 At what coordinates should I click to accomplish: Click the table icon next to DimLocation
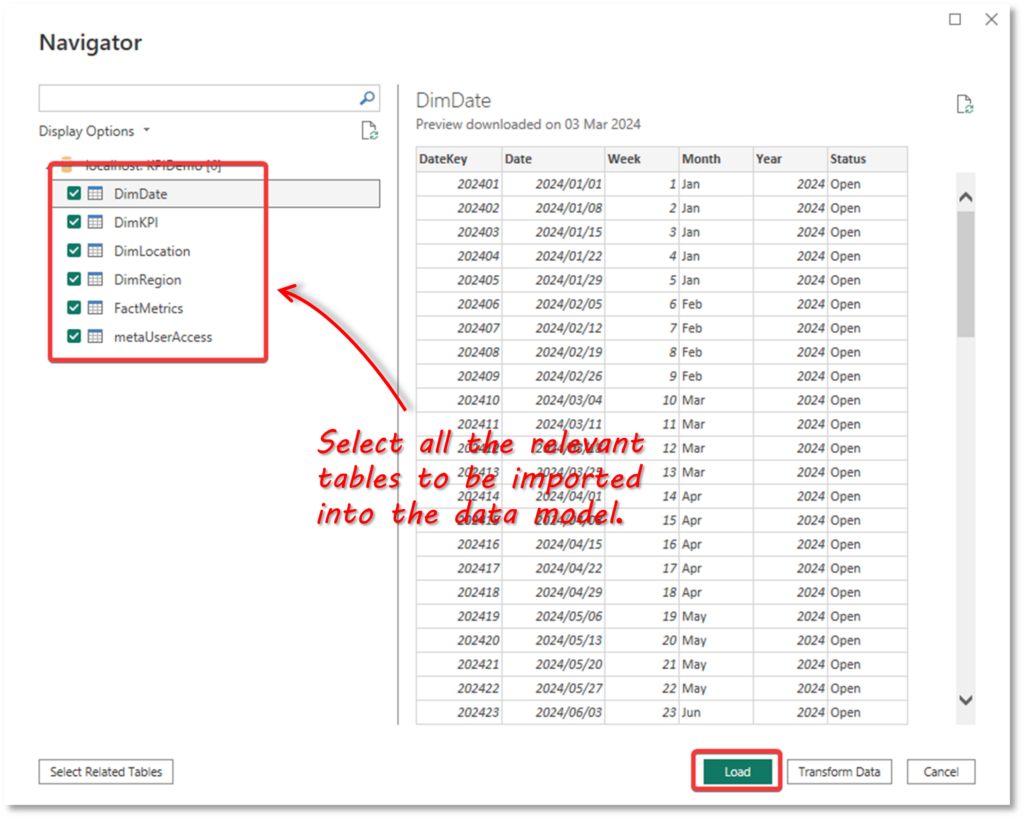(x=94, y=251)
